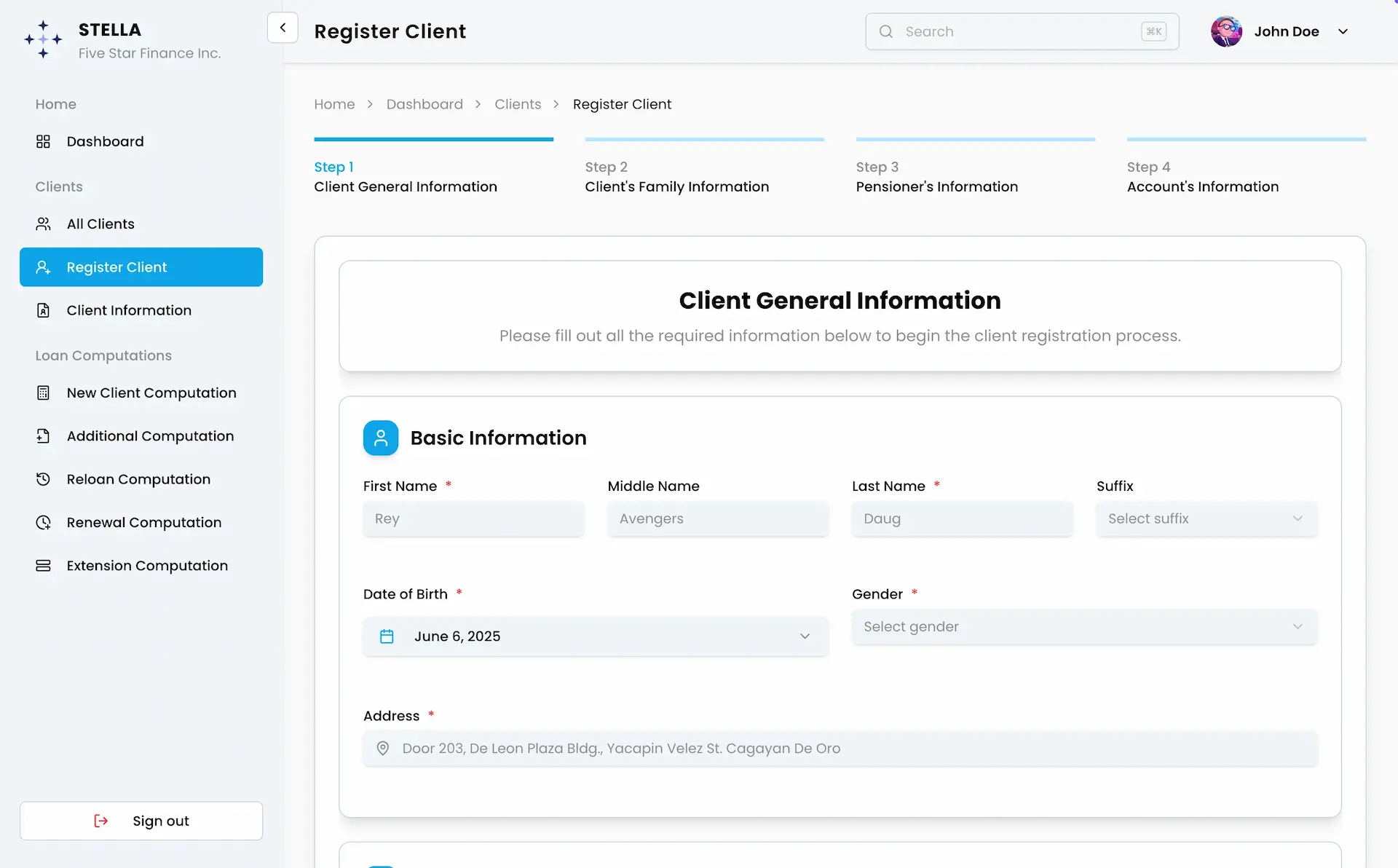The width and height of the screenshot is (1398, 868).
Task: Click the STELLA star logo icon
Action: point(43,39)
